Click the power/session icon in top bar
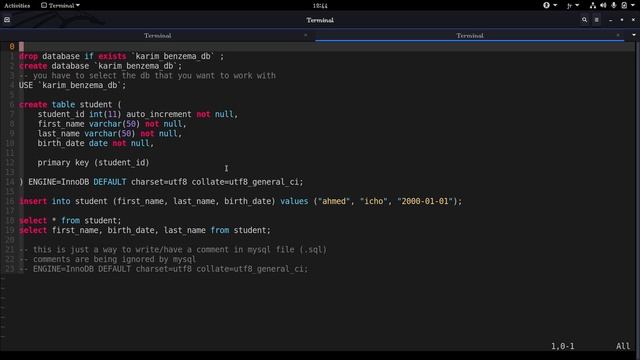 624,5
